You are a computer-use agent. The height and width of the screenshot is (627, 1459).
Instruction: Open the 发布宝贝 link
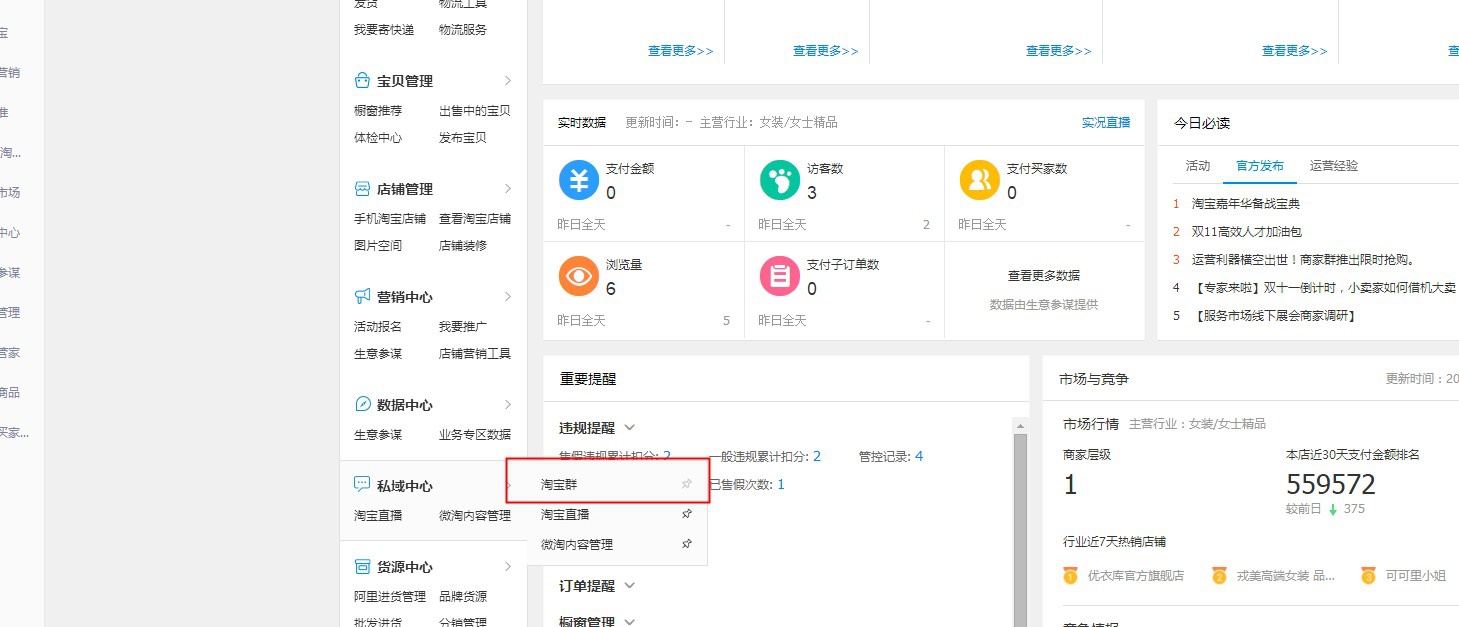coord(462,138)
